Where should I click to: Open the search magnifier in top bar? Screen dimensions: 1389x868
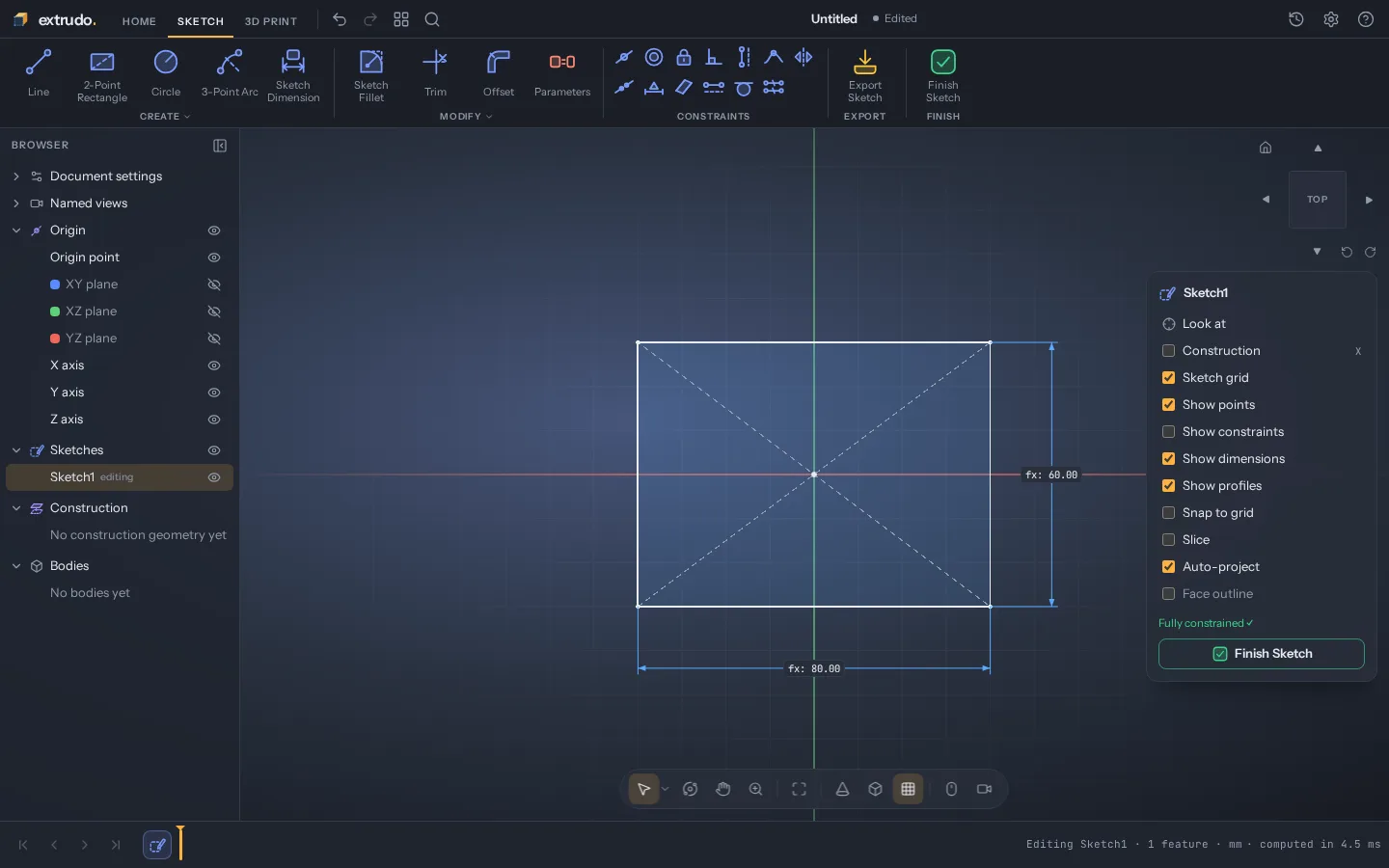[x=432, y=19]
